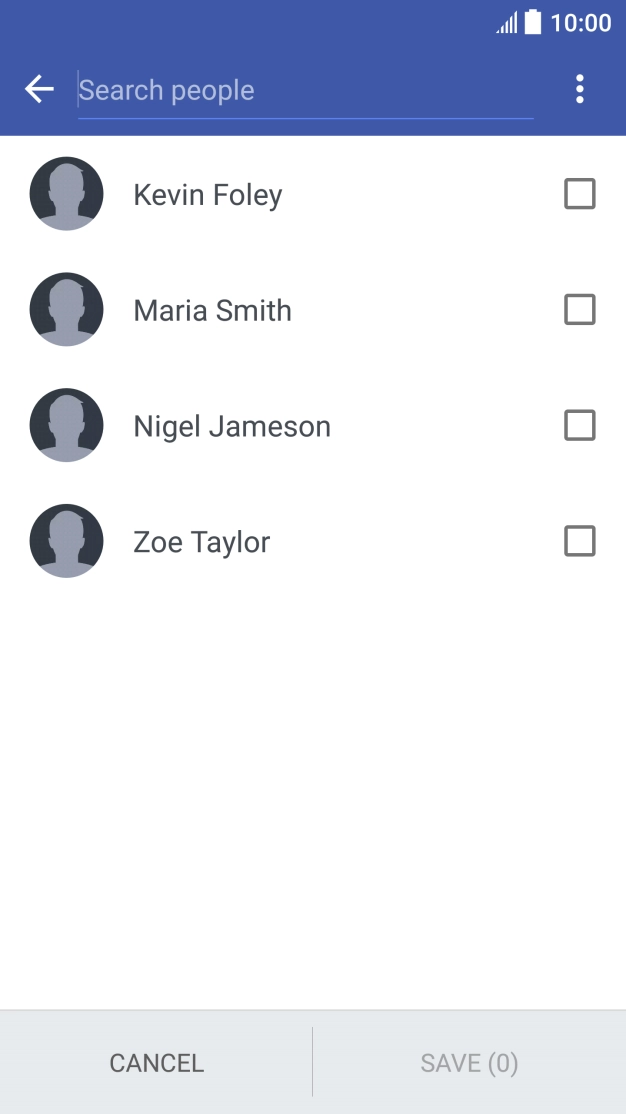Tap the signal strength status icon
Viewport: 626px width, 1114px height.
507,23
